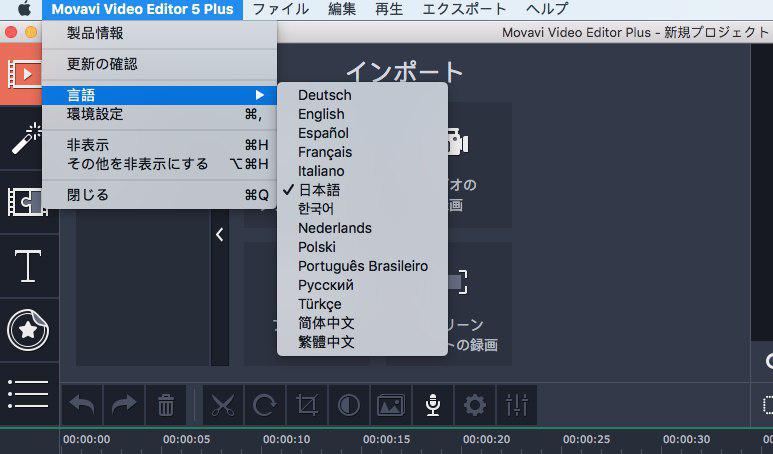
Task: Select Polski language
Action: pyautogui.click(x=362, y=247)
